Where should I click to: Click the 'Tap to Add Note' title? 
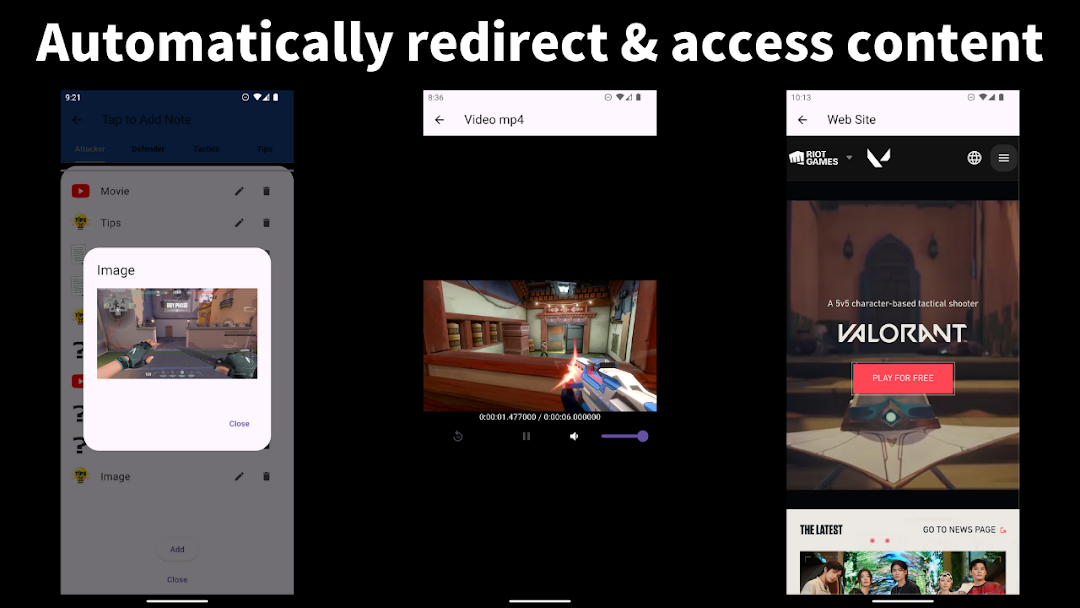pos(147,120)
